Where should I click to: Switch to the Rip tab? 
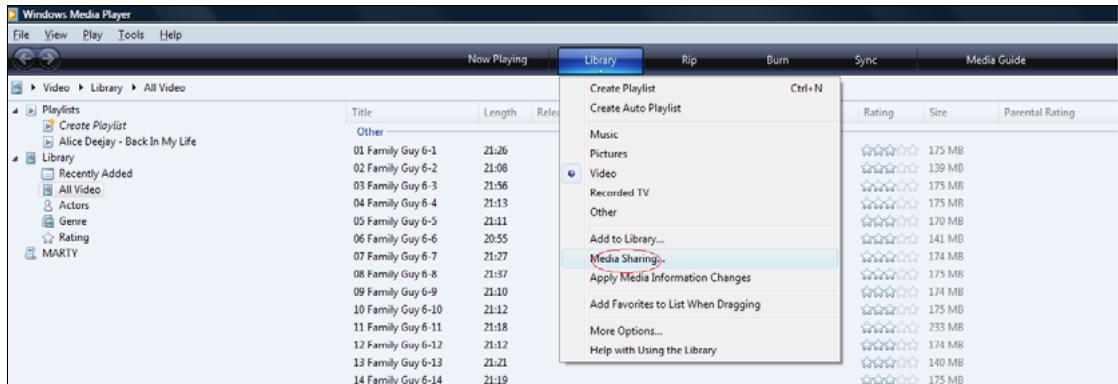[x=689, y=61]
